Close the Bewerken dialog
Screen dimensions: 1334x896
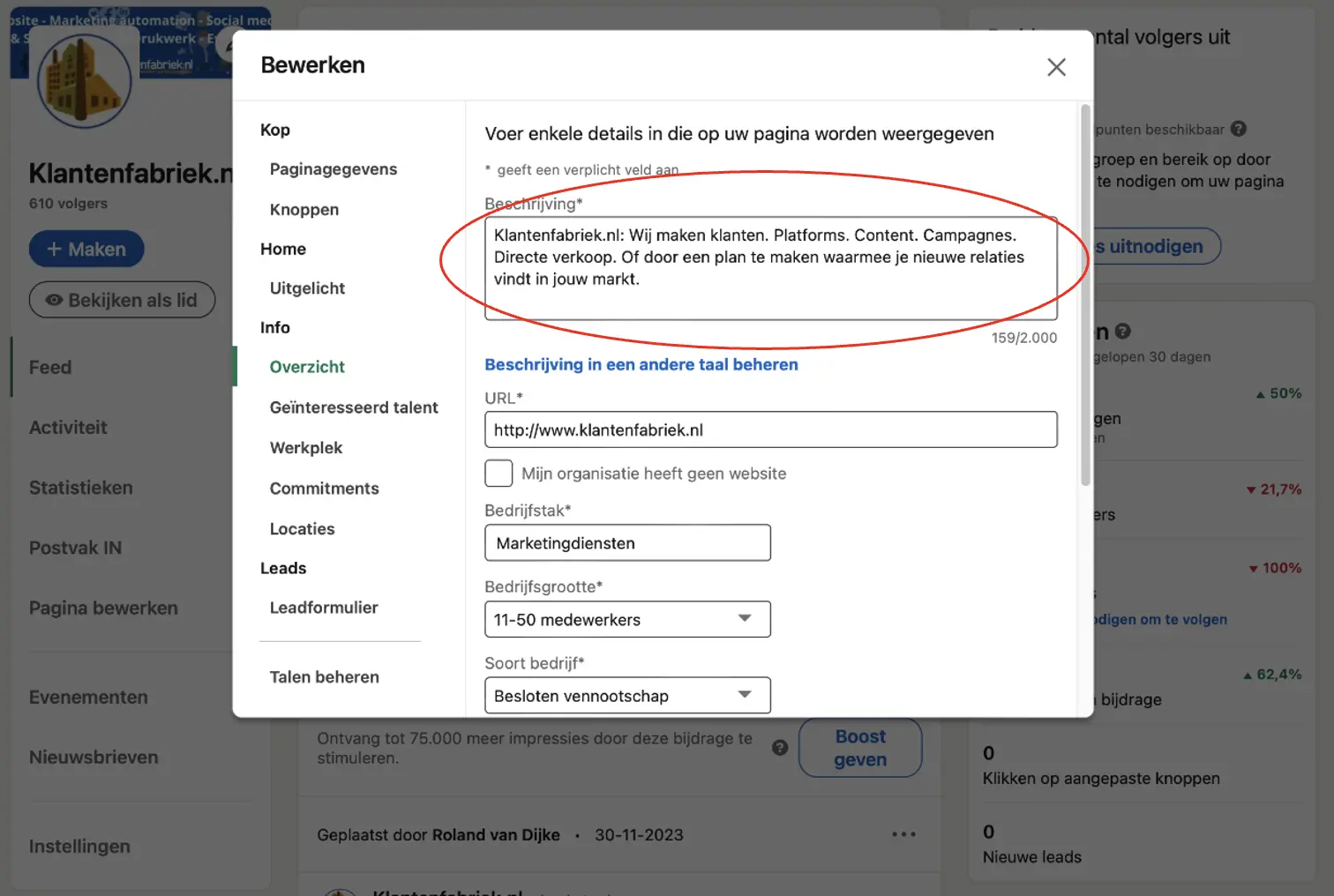tap(1056, 67)
